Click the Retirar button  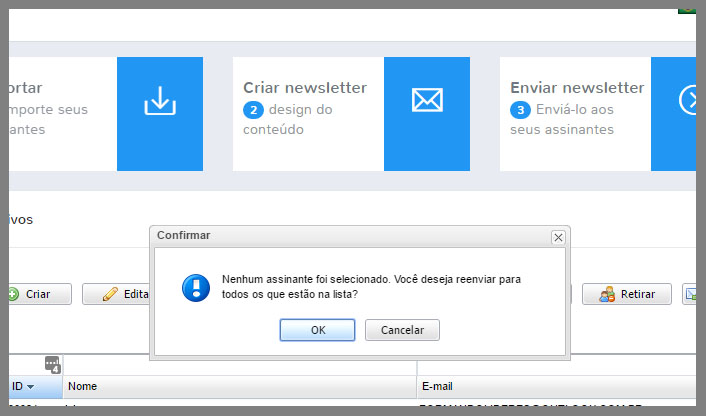627,294
